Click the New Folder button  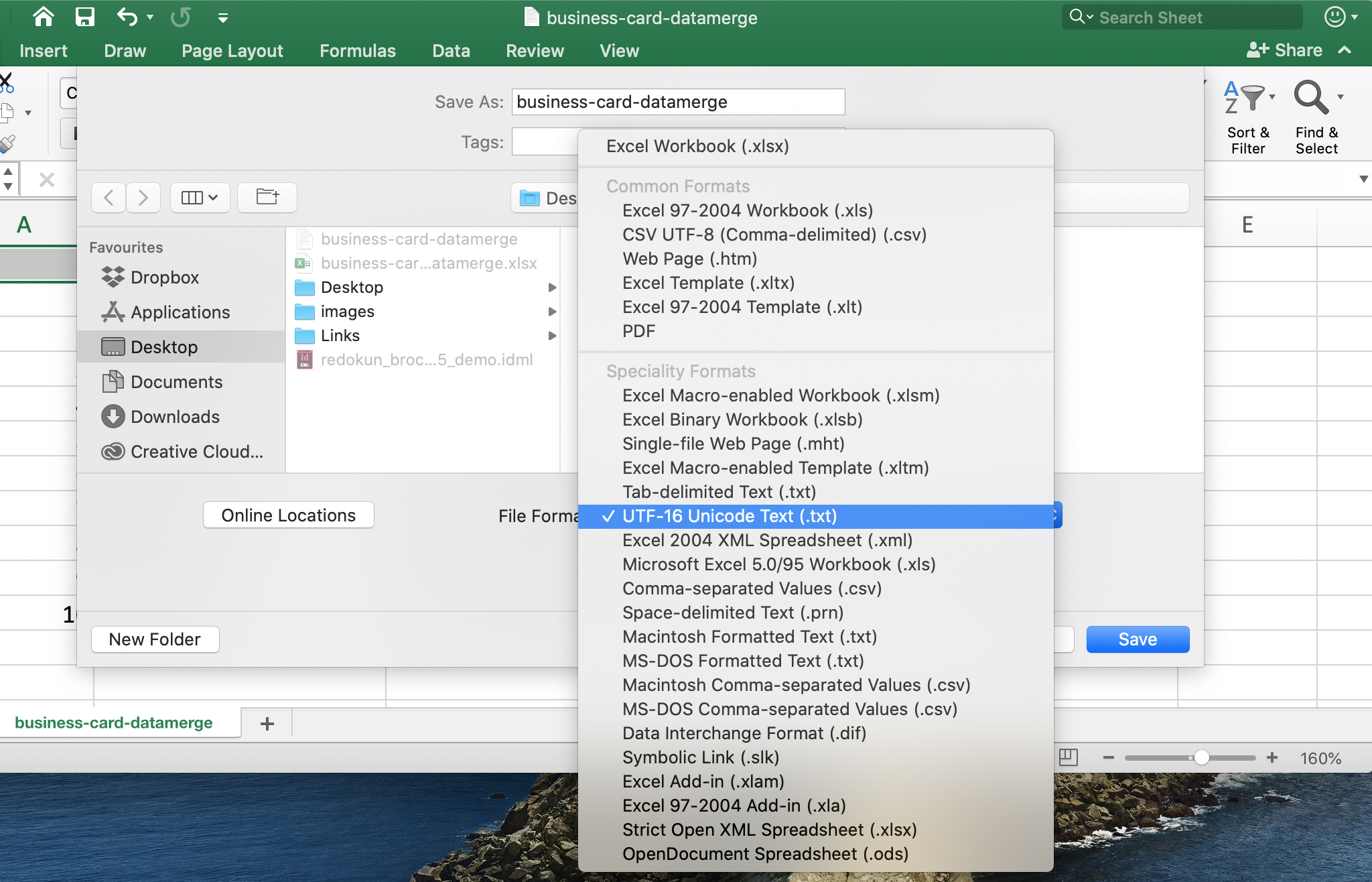[155, 639]
